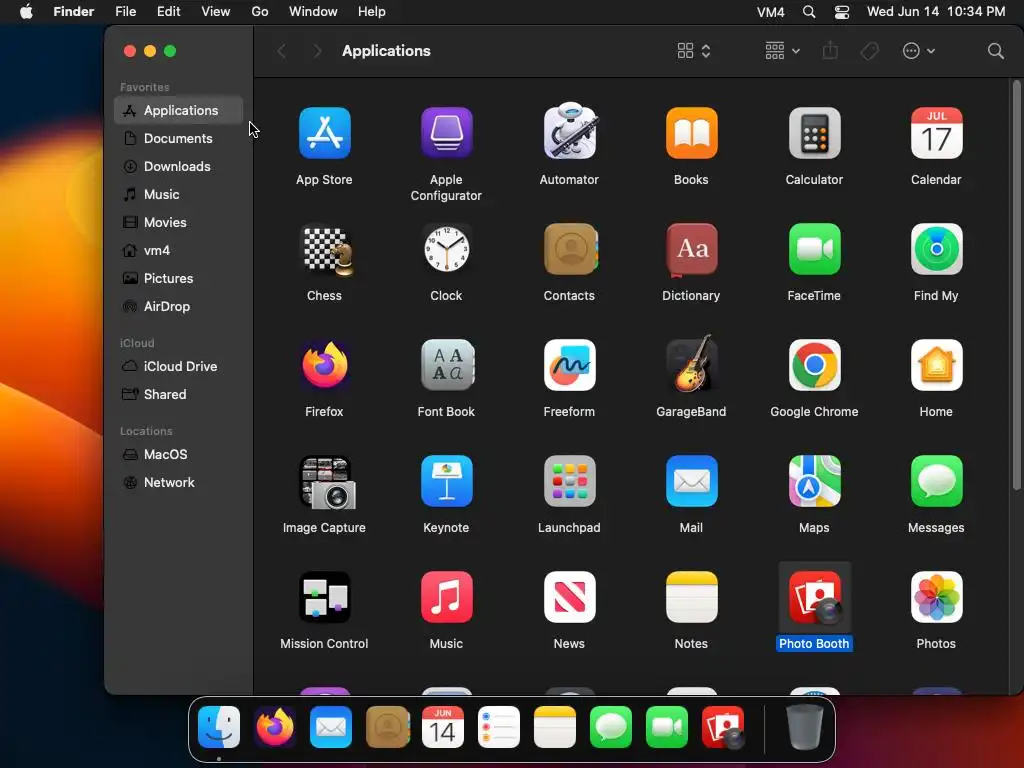The height and width of the screenshot is (768, 1024).
Task: Open the Edit menu
Action: [x=168, y=12]
